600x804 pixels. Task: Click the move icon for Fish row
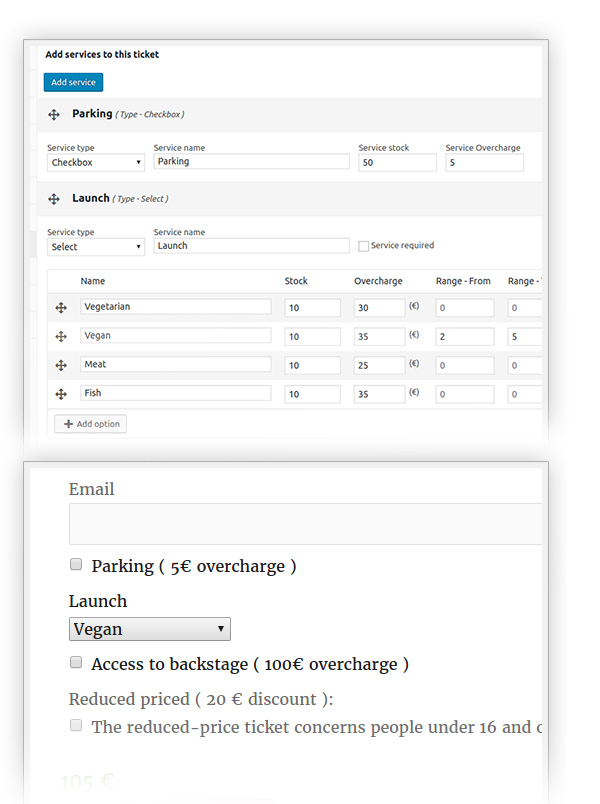click(61, 395)
